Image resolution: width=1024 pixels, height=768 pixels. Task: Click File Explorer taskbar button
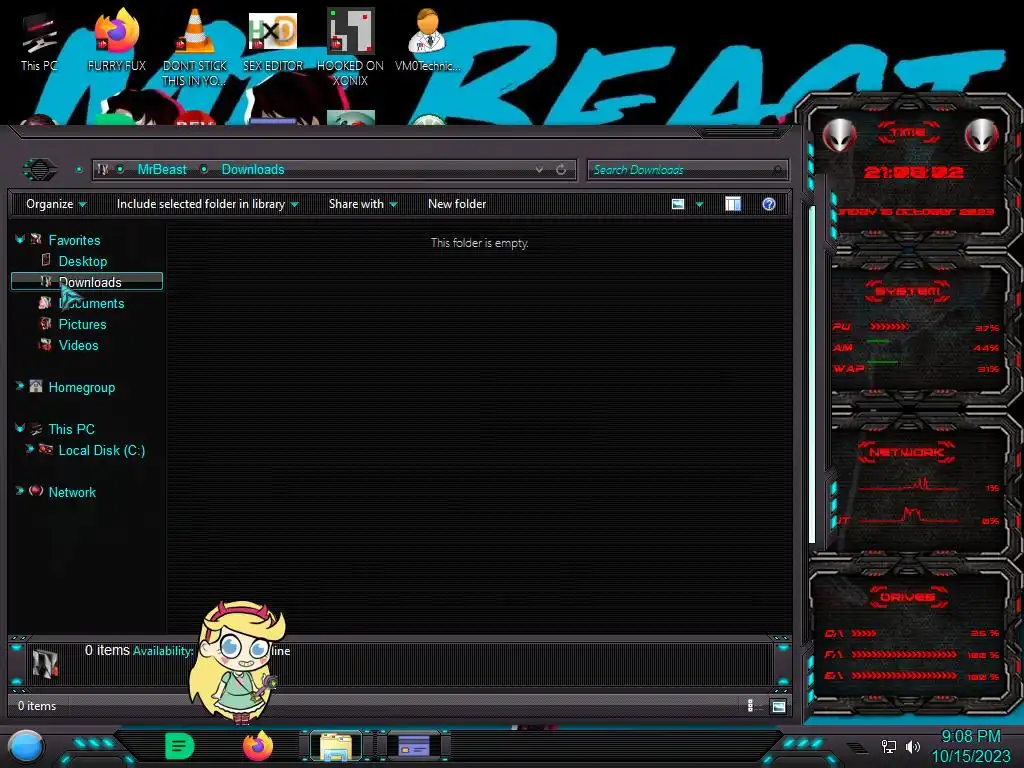pos(336,746)
